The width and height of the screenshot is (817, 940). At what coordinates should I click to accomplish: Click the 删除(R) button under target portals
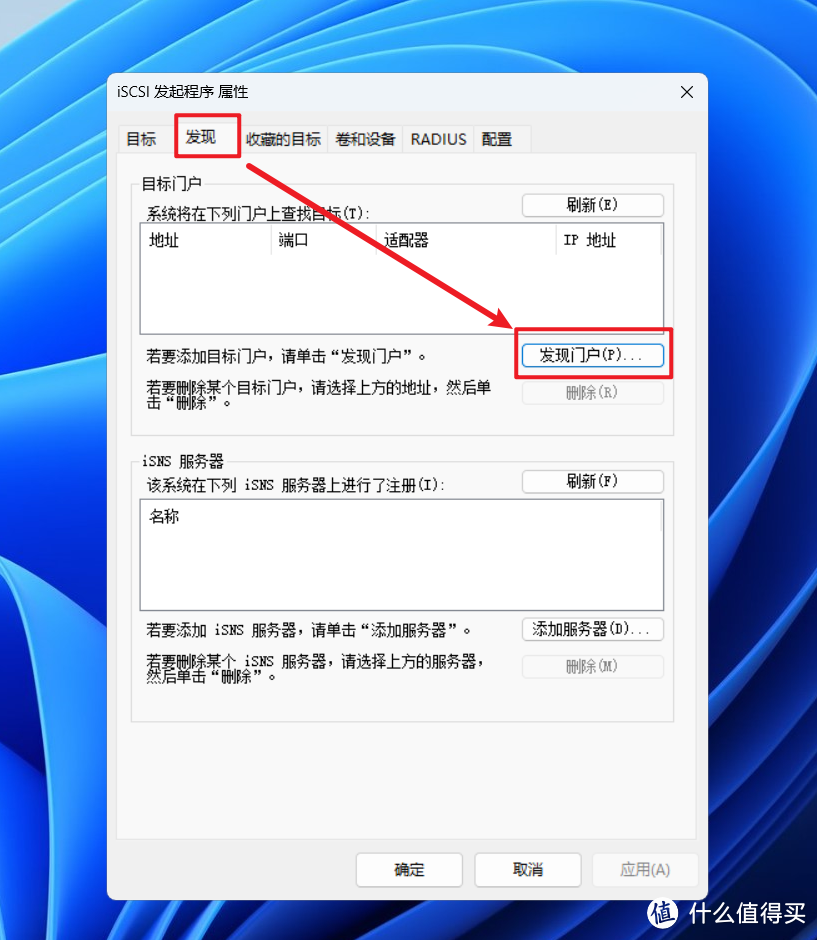tap(592, 392)
